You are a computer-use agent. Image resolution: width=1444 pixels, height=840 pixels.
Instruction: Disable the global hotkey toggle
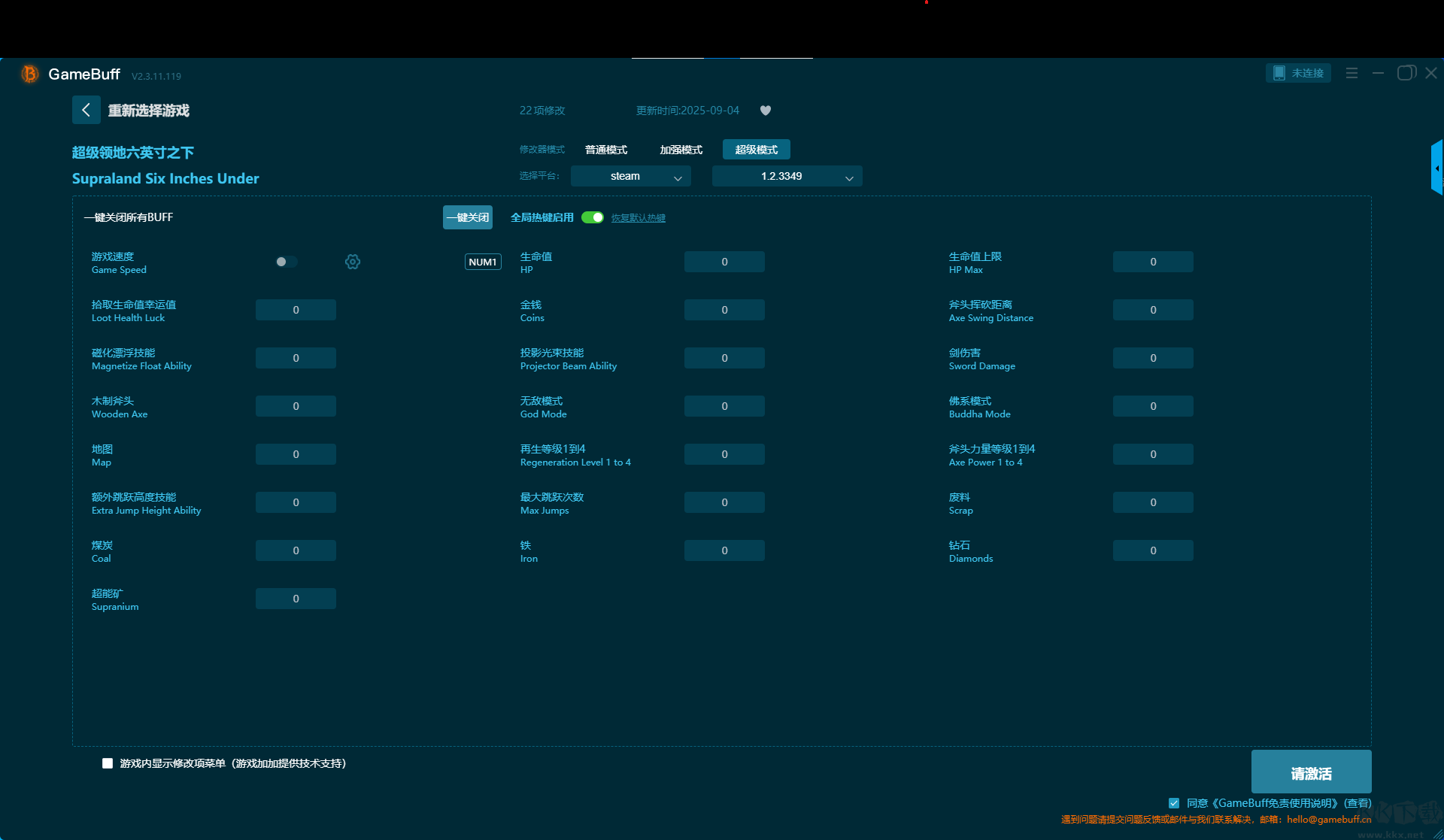[x=593, y=217]
